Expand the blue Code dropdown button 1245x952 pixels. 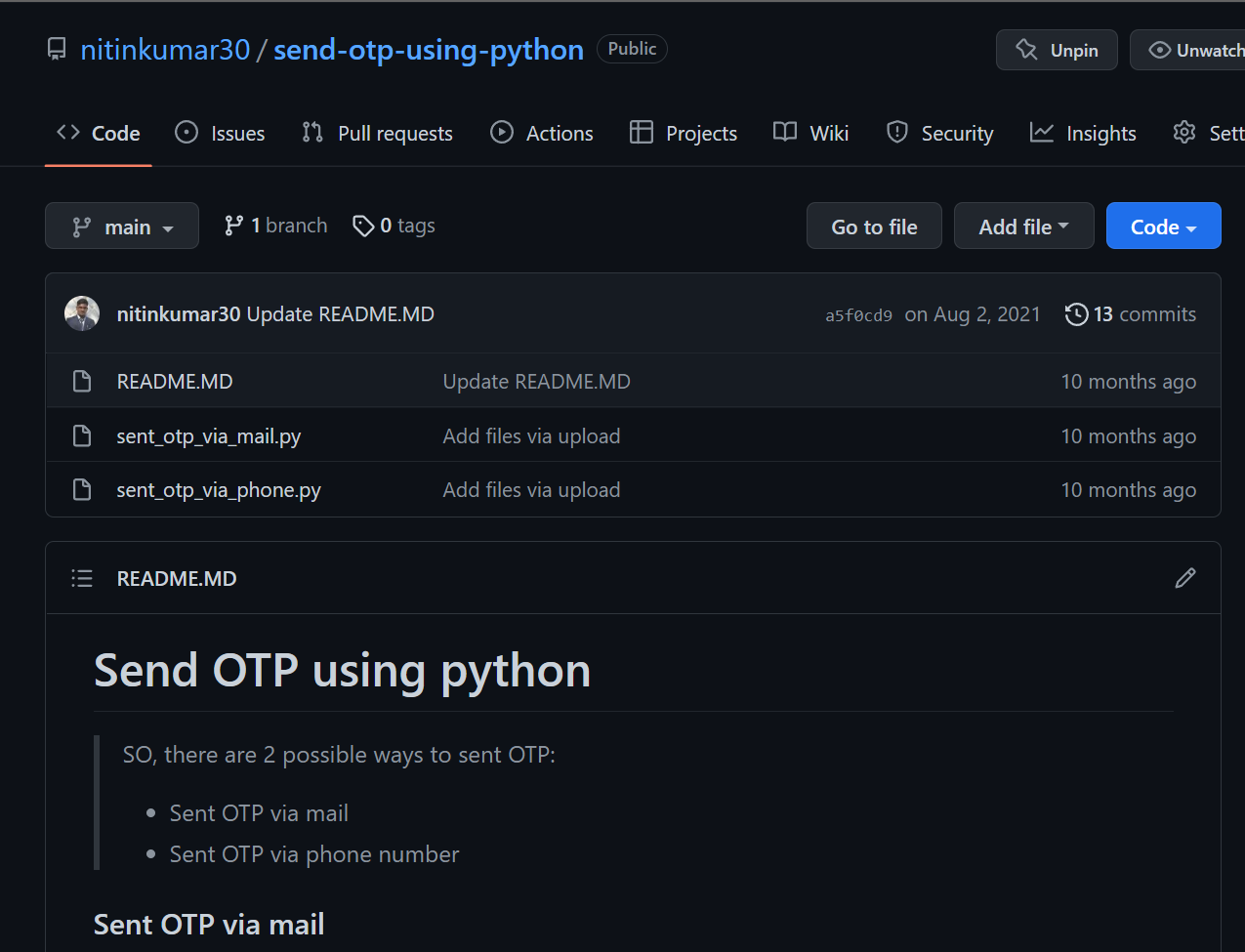pyautogui.click(x=1163, y=227)
